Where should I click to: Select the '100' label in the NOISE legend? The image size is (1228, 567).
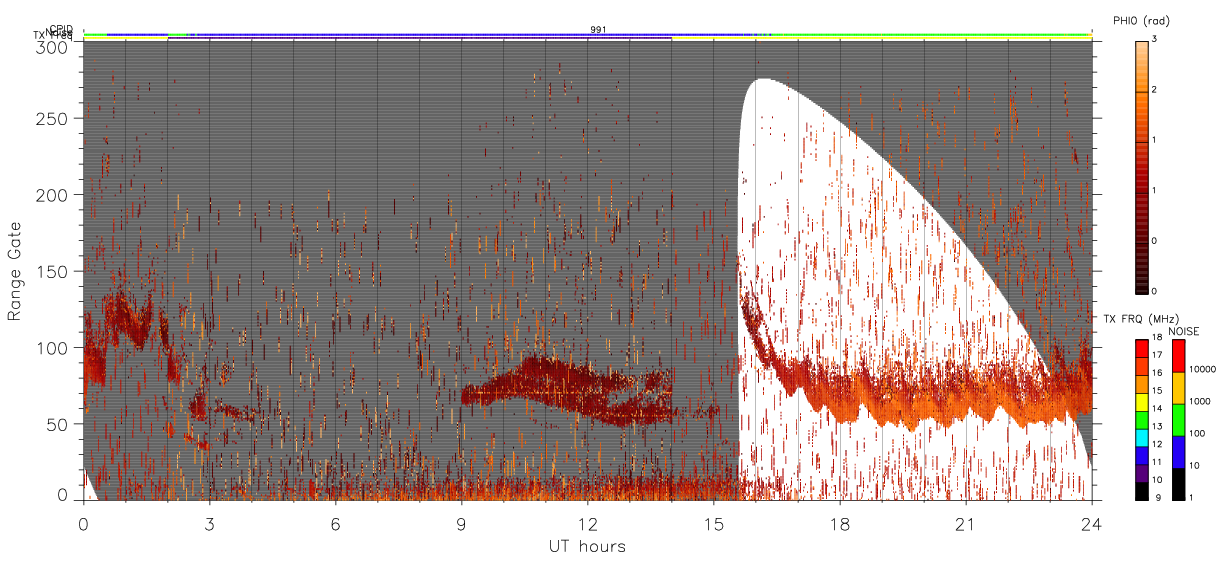coord(1197,433)
